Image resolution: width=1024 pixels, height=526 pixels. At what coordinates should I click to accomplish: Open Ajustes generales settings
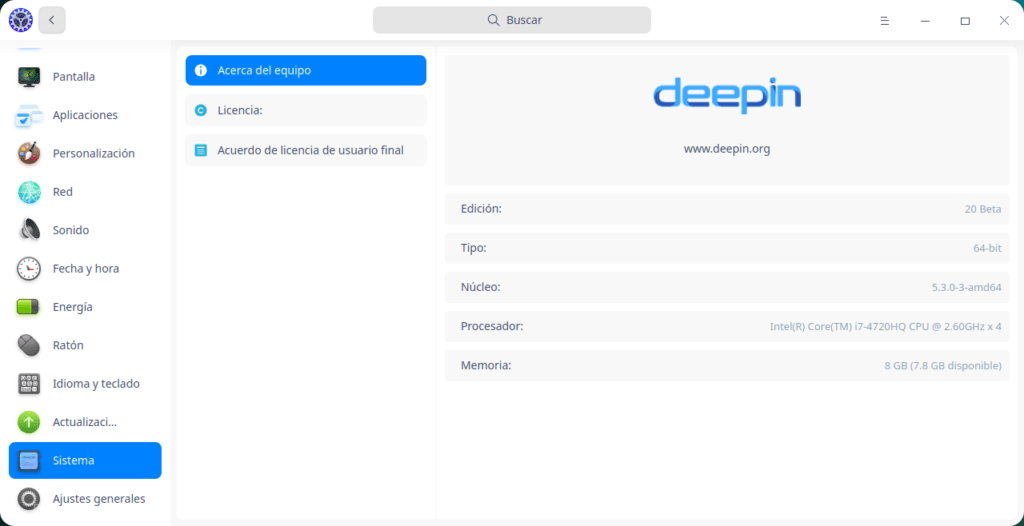click(x=85, y=499)
